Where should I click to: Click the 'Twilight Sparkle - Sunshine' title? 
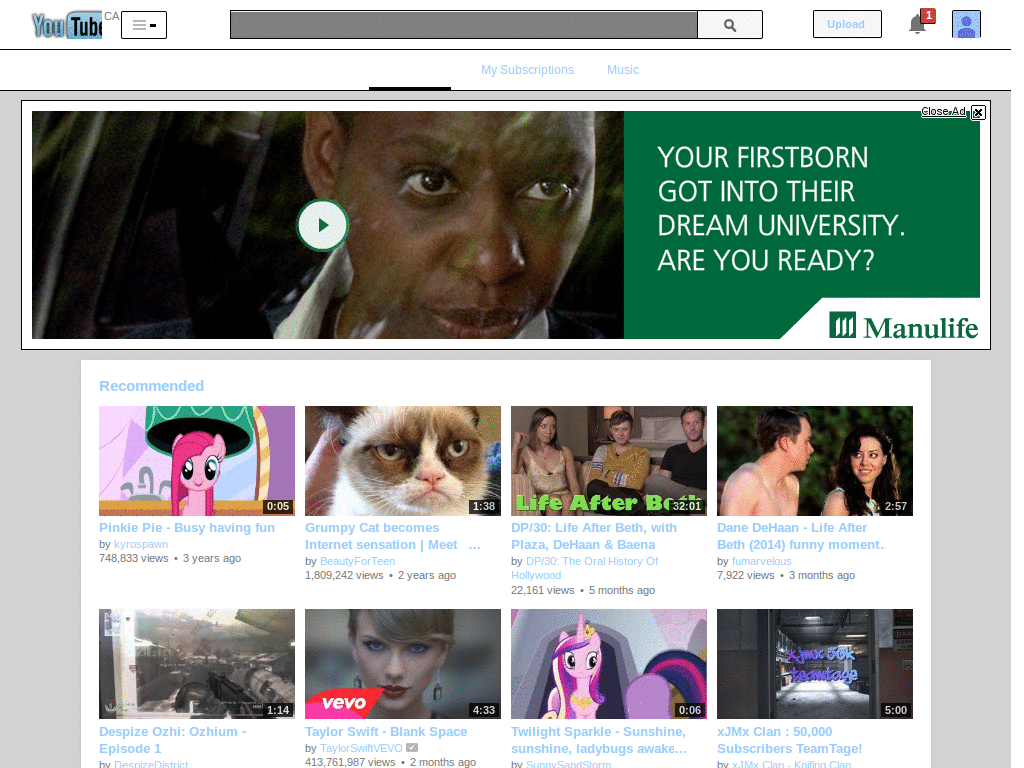click(x=599, y=740)
